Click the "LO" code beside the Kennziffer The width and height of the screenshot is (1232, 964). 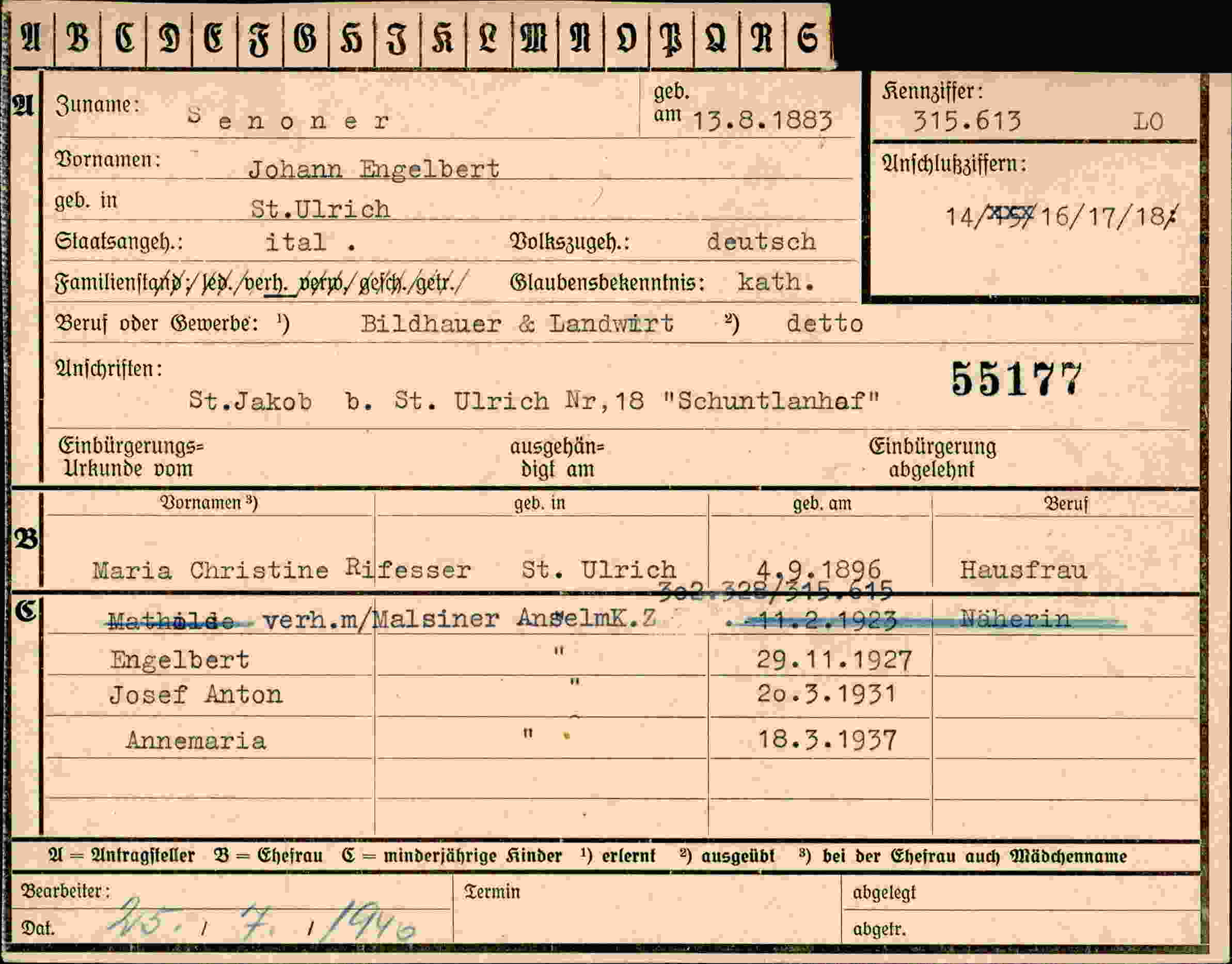pyautogui.click(x=1148, y=122)
